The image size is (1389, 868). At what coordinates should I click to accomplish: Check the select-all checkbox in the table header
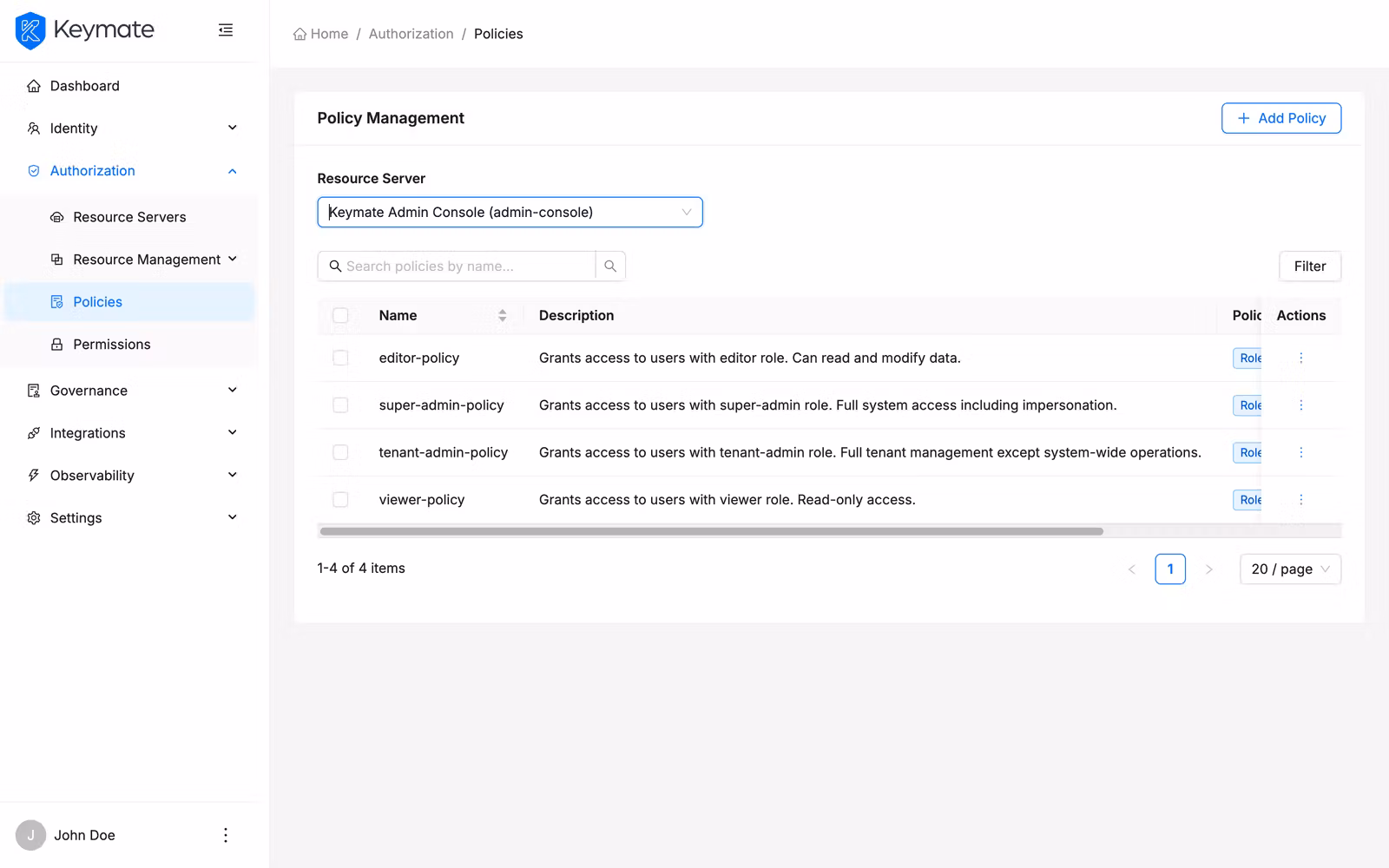pyautogui.click(x=340, y=315)
